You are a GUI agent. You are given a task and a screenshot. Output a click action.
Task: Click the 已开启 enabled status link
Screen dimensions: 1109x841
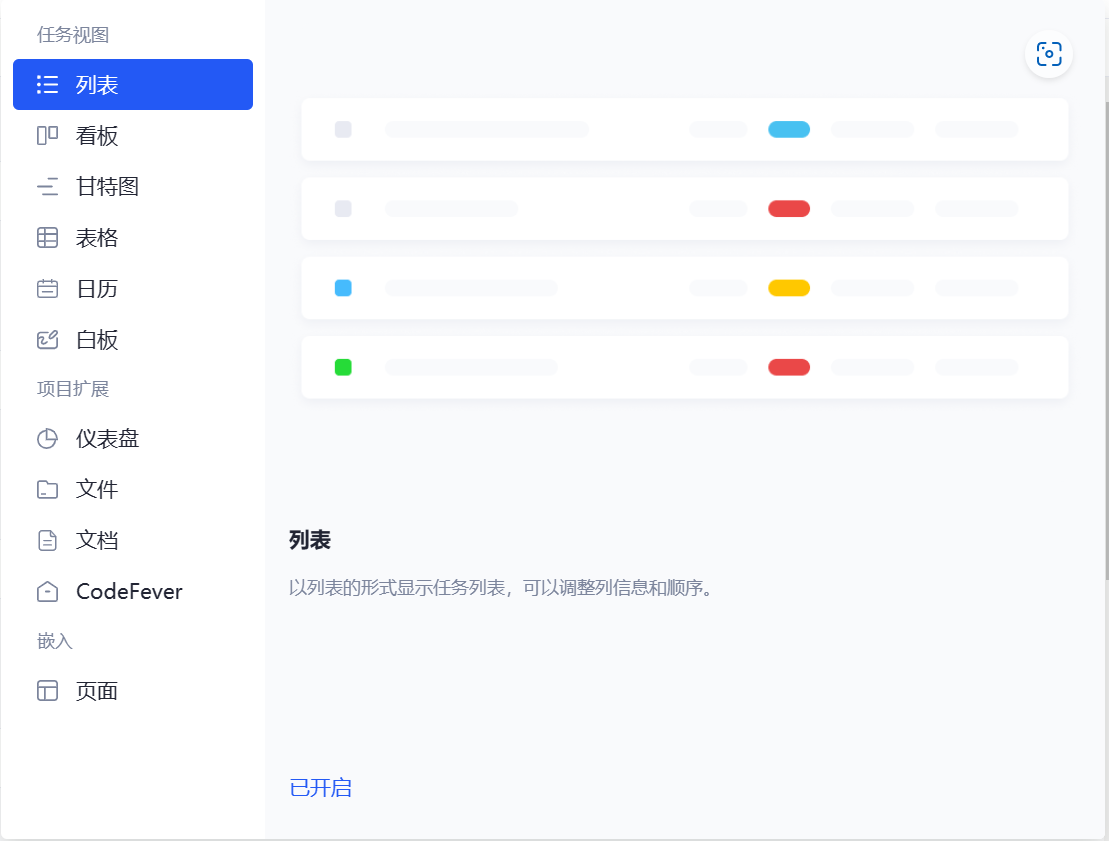(x=320, y=788)
